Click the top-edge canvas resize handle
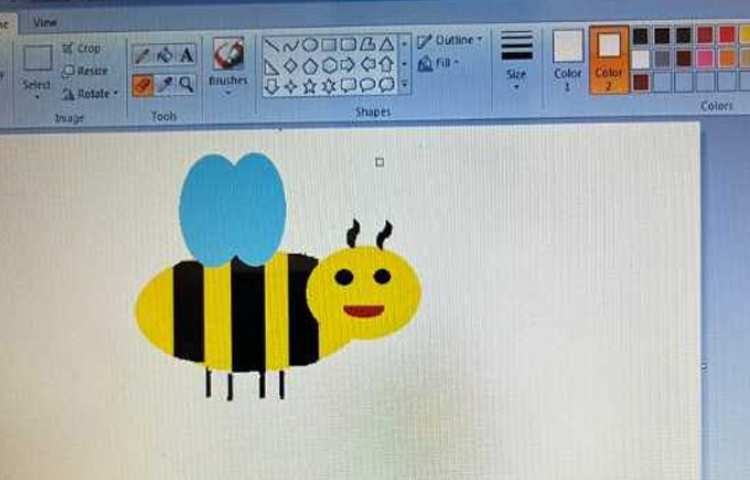The width and height of the screenshot is (750, 480). [280, 129]
